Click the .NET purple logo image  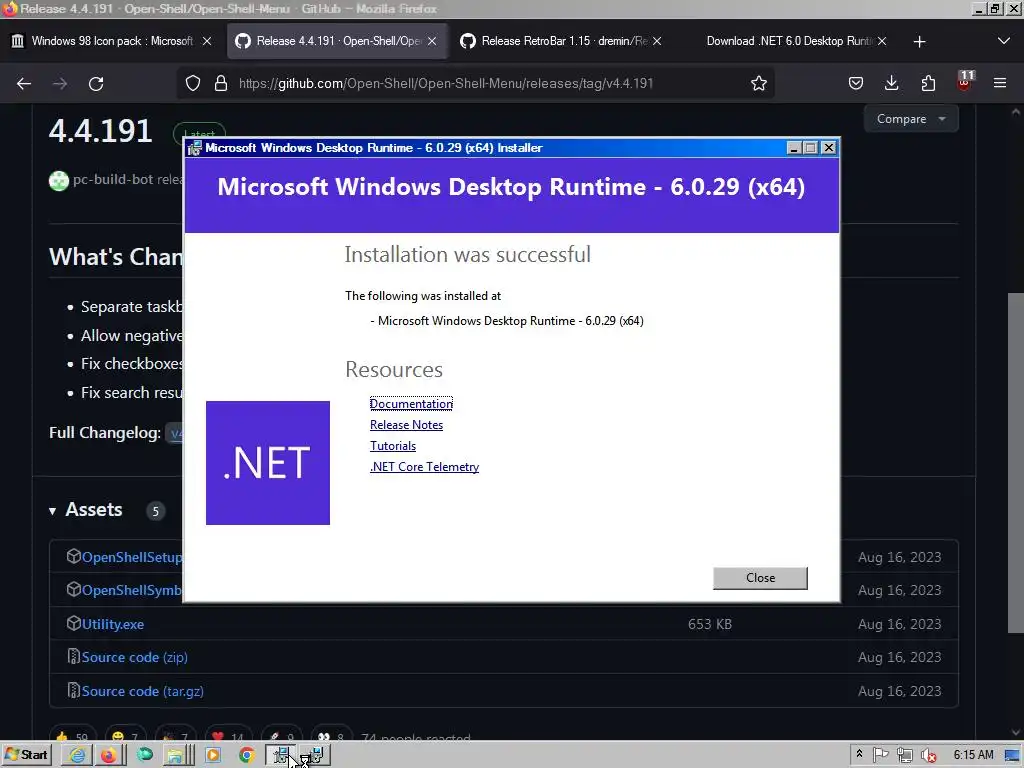(268, 462)
